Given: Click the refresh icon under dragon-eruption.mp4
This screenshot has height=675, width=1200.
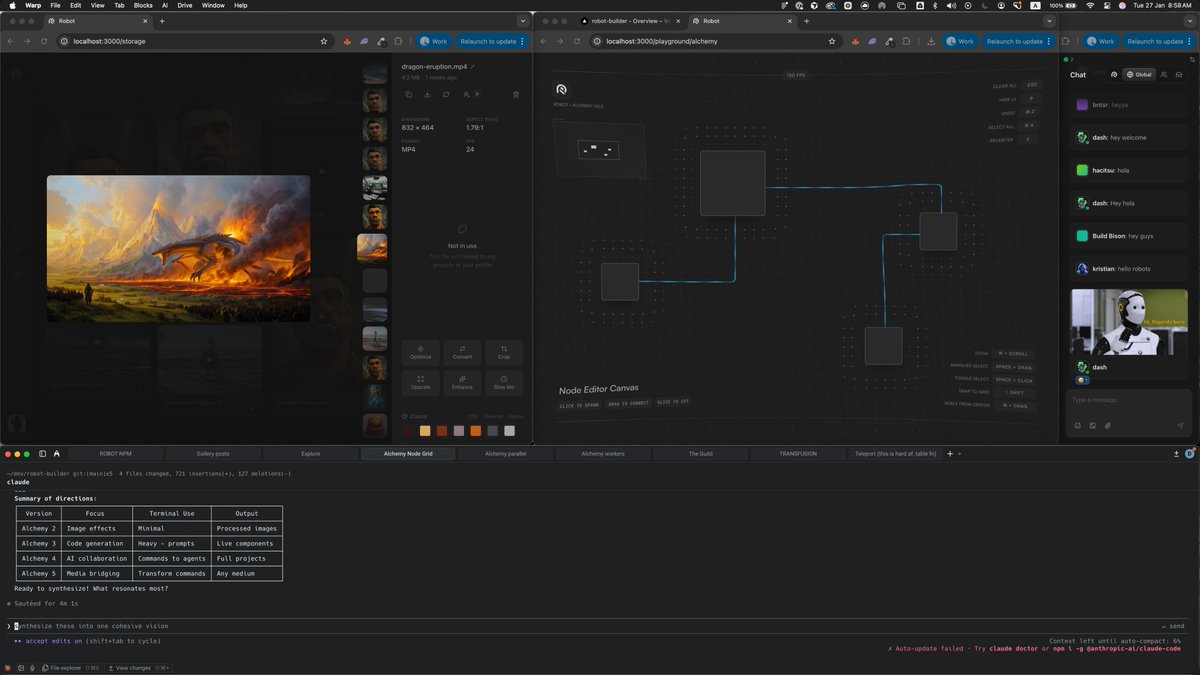Looking at the screenshot, I should click(446, 94).
